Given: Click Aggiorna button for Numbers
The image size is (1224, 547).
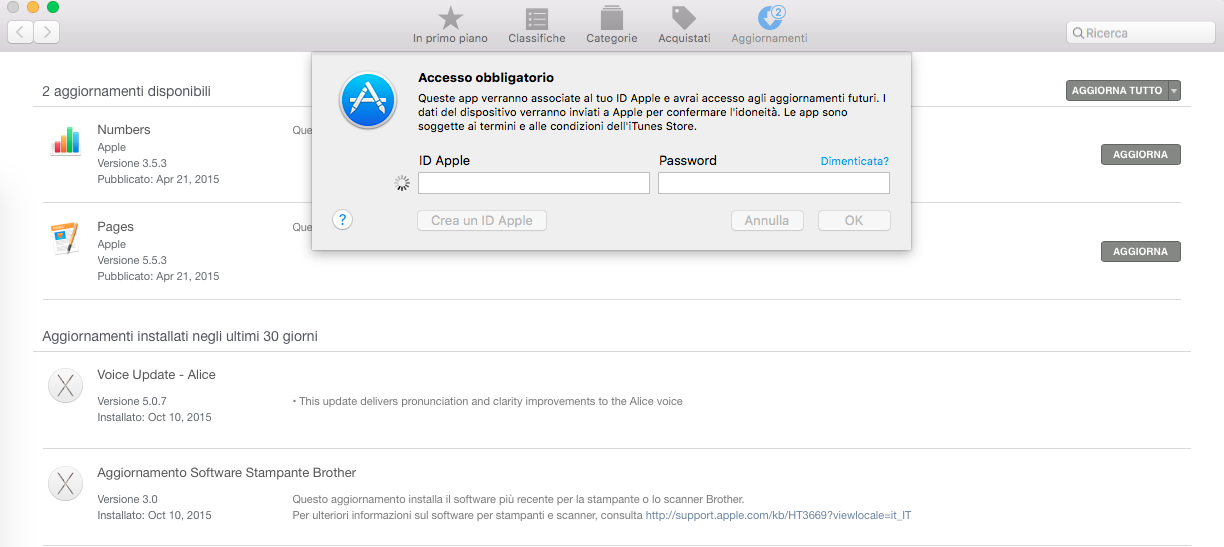Looking at the screenshot, I should point(1140,155).
